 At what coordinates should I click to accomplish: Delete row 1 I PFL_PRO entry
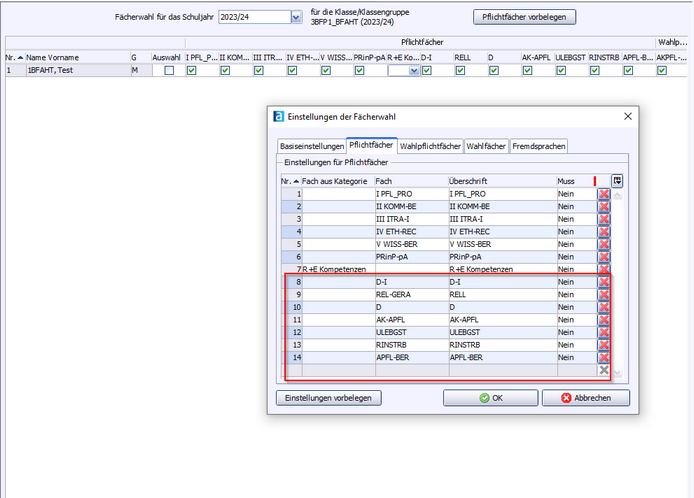(603, 193)
